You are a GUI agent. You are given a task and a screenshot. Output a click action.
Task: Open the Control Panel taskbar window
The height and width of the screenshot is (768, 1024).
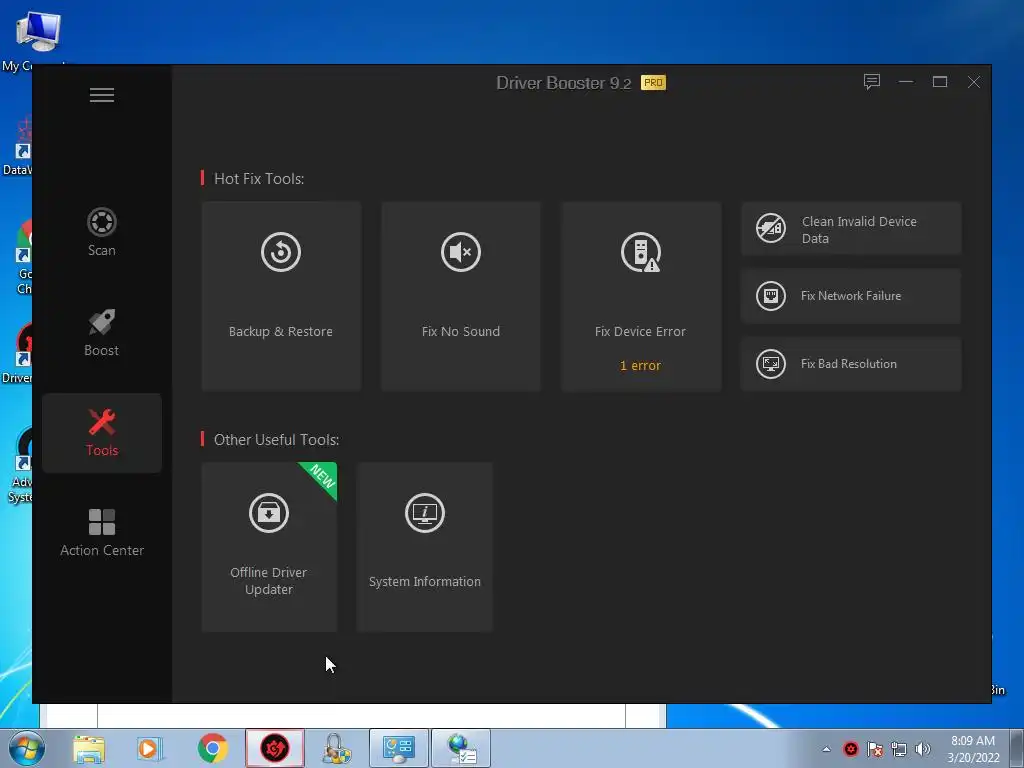399,748
